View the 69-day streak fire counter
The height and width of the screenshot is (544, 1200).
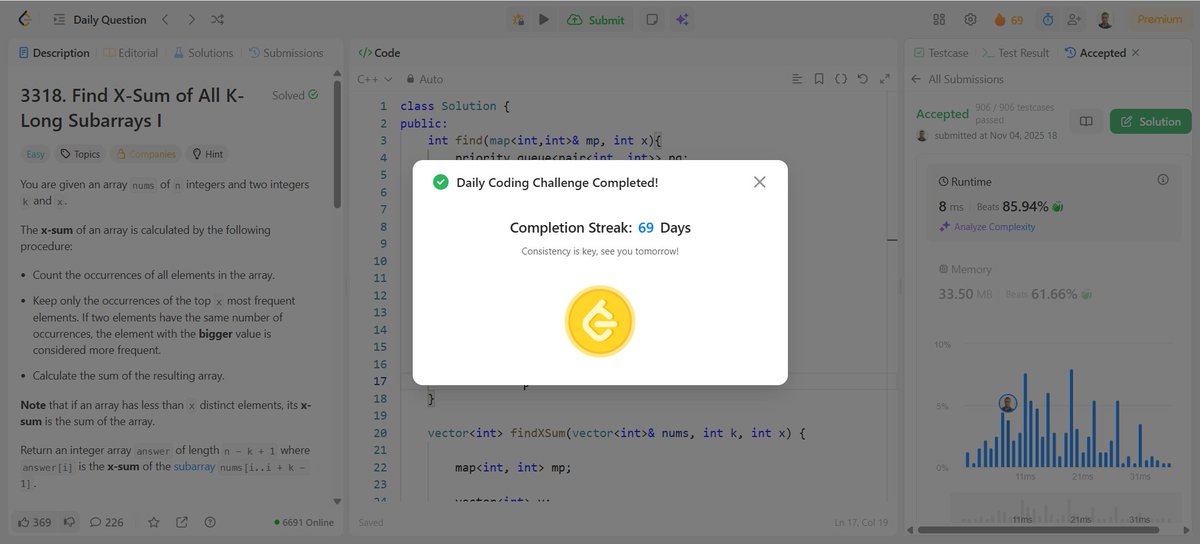click(1008, 19)
